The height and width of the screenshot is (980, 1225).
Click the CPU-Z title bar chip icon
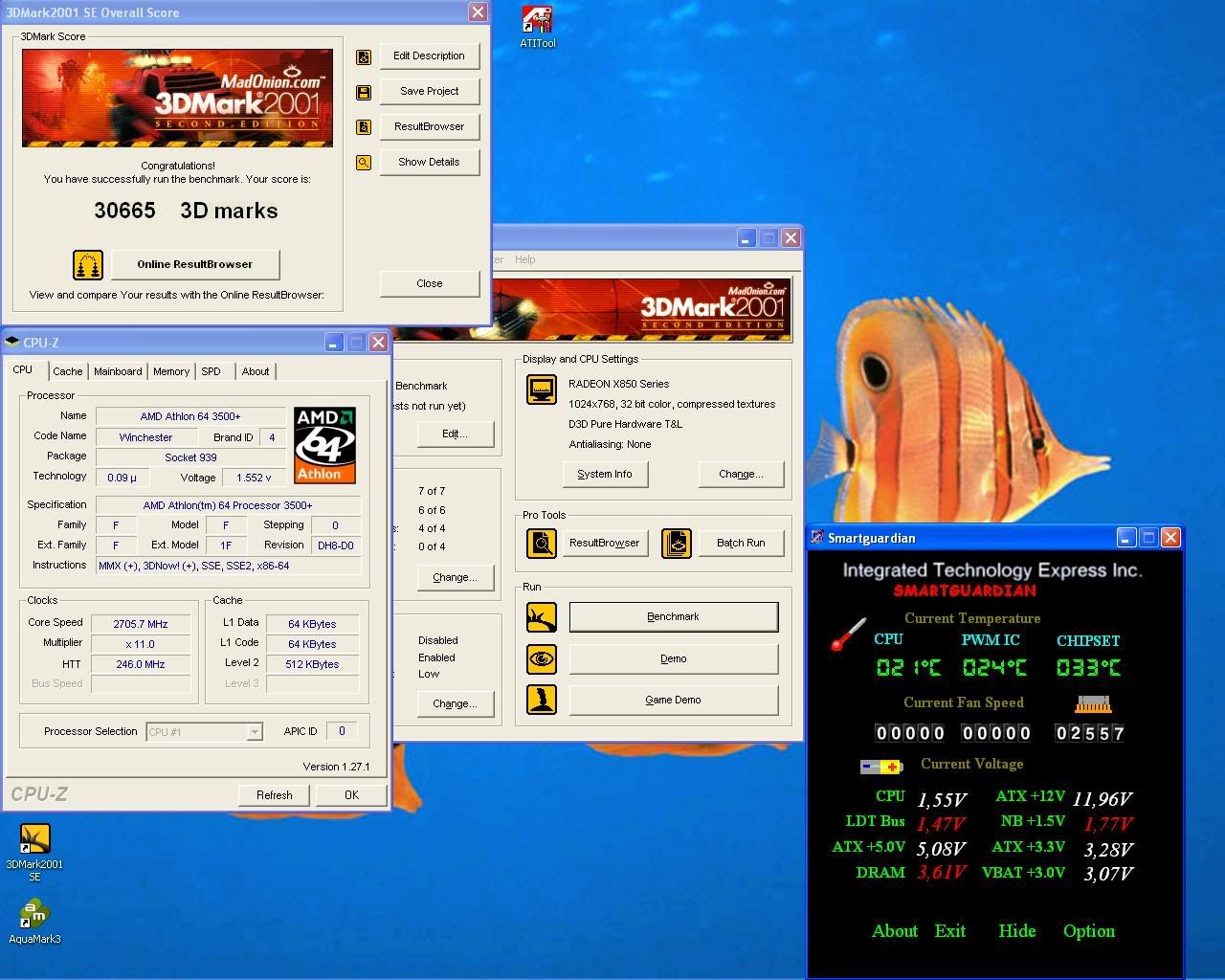(x=13, y=343)
